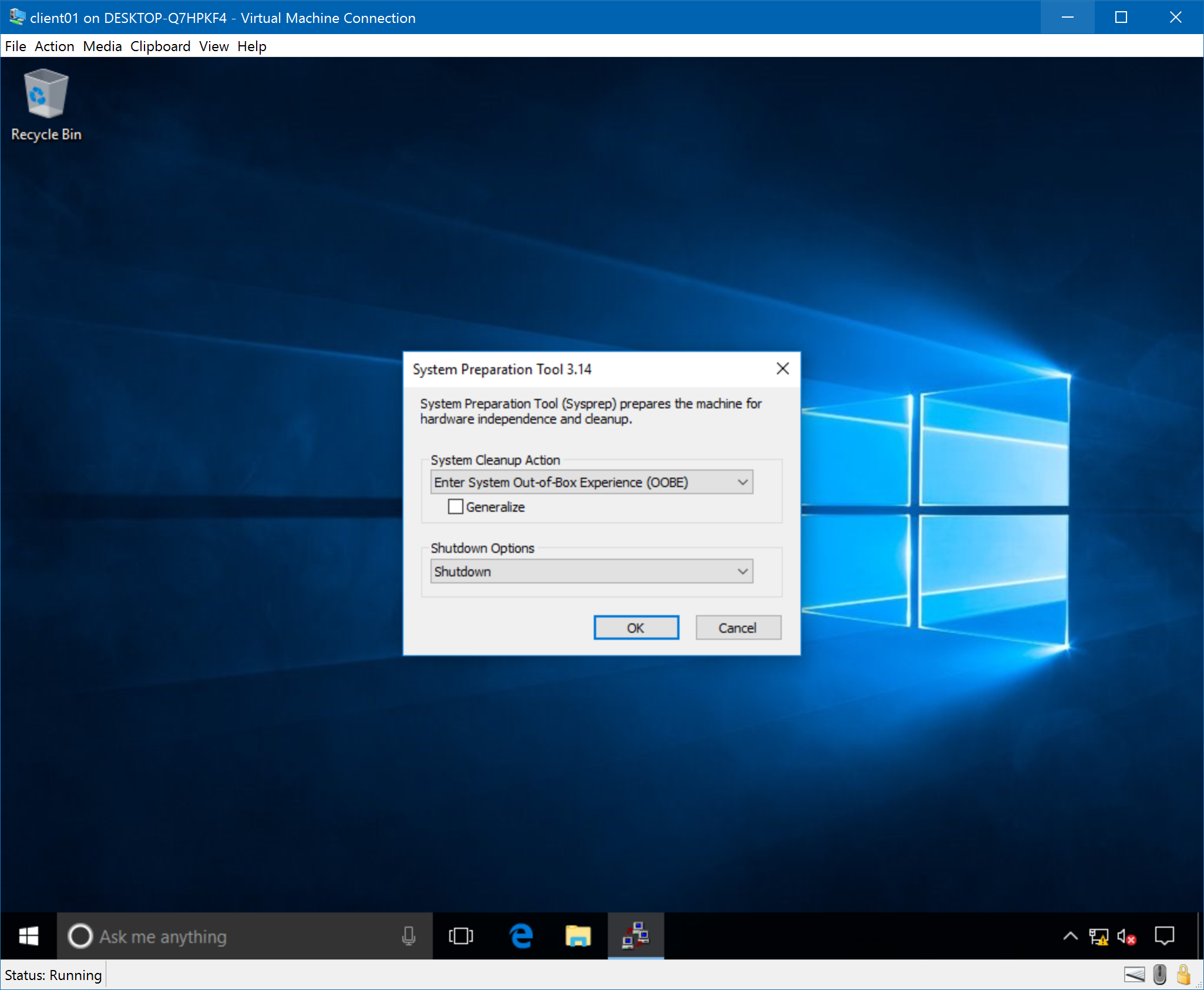Enable the Generalize checkbox
Image resolution: width=1204 pixels, height=990 pixels.
coord(456,506)
